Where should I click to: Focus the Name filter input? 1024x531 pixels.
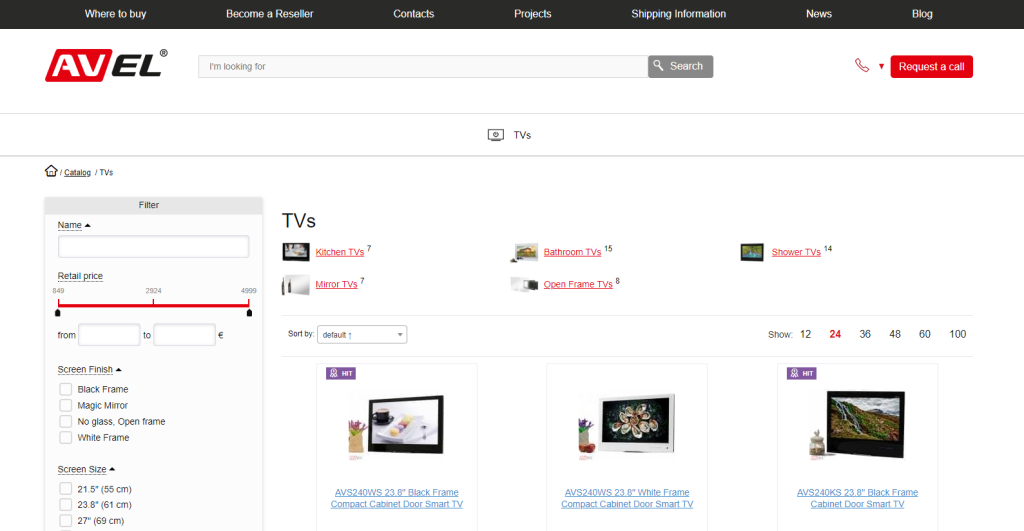(x=153, y=246)
